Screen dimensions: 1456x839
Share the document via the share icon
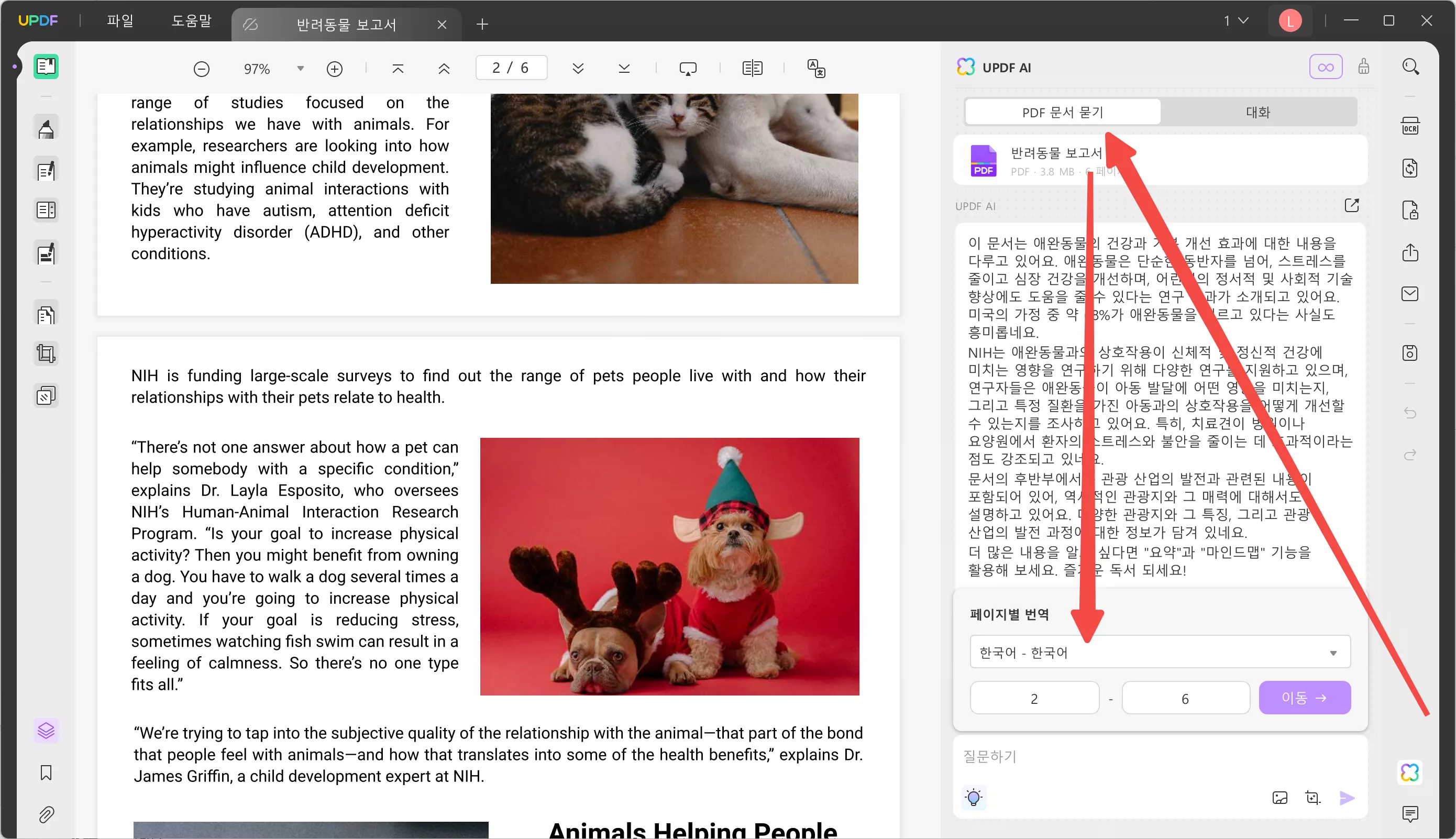coord(1410,252)
